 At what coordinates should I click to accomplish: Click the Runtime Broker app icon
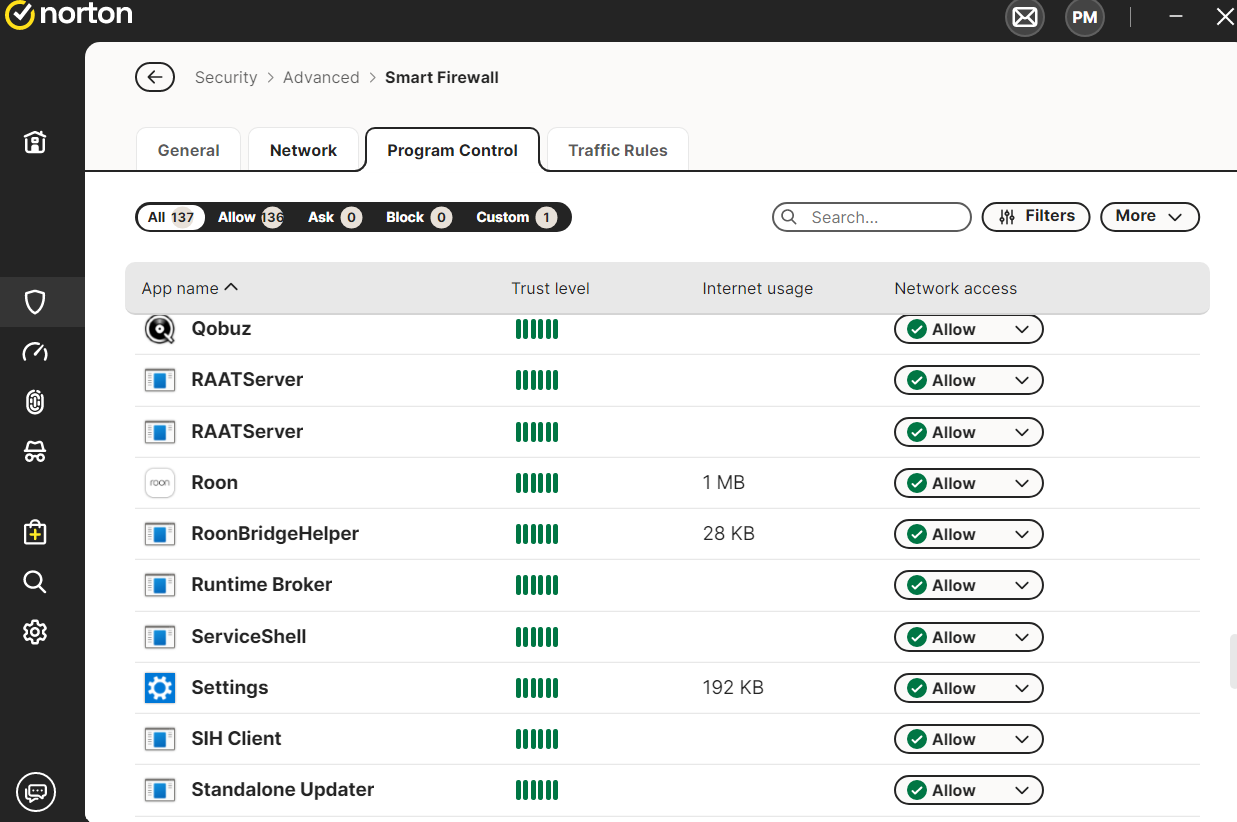click(160, 585)
